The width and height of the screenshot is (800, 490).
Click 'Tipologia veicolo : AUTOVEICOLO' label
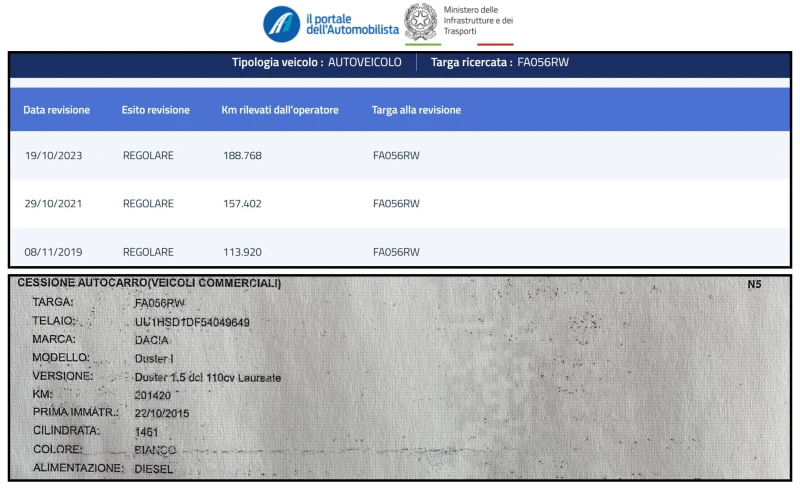tap(316, 62)
